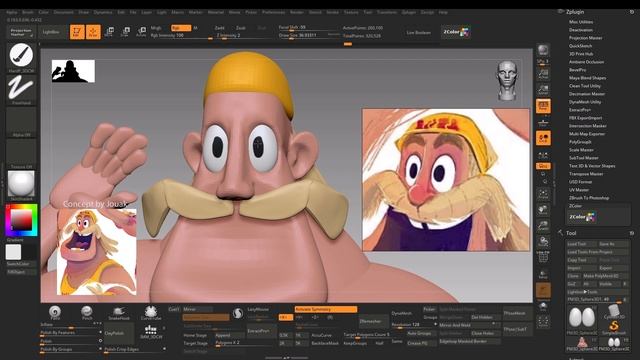Screen dimensions: 640x360
Task: Expand the Transpose Master section
Action: pos(586,174)
